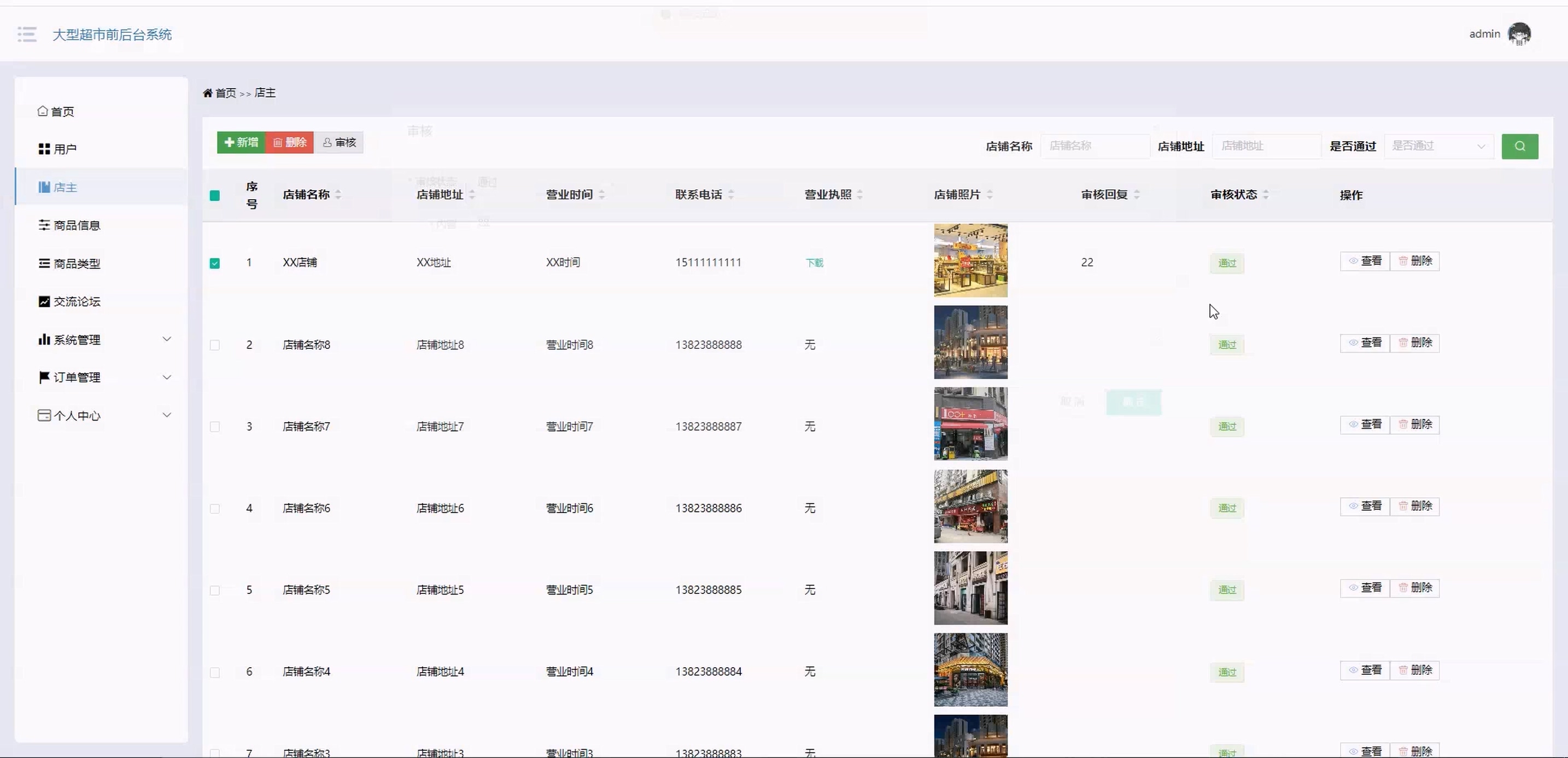This screenshot has height=758, width=1568.
Task: Click the admin avatar icon
Action: pyautogui.click(x=1519, y=34)
